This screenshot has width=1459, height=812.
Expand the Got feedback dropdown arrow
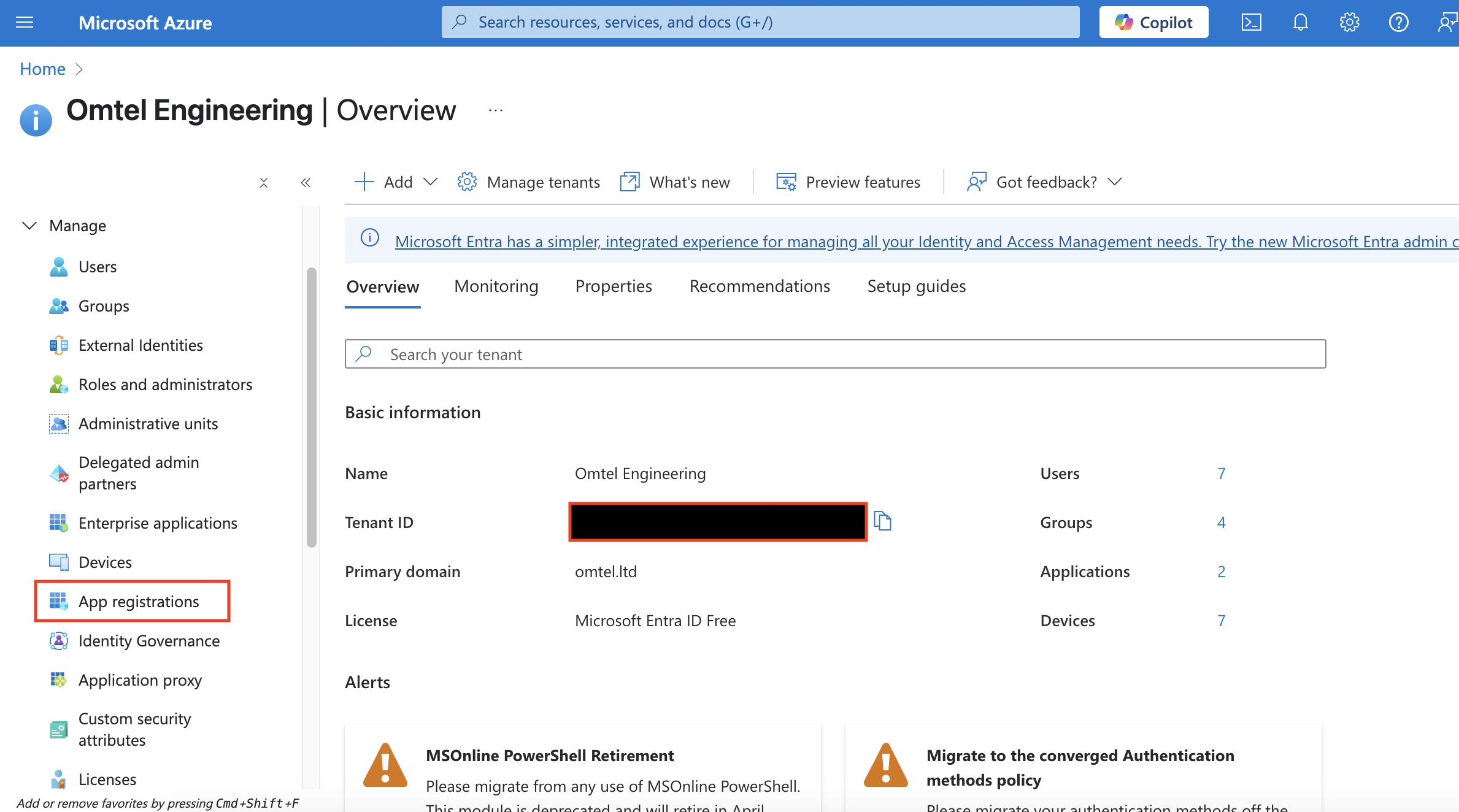pos(1115,182)
